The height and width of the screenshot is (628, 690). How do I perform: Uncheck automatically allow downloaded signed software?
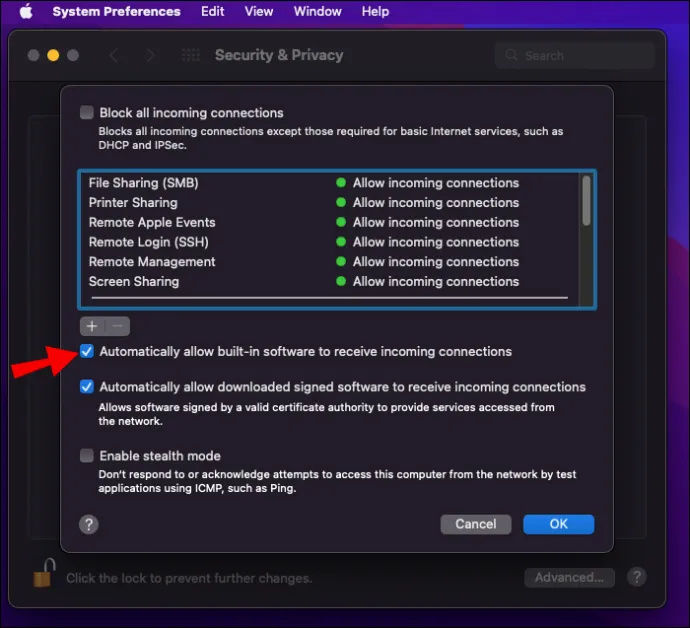pyautogui.click(x=87, y=387)
